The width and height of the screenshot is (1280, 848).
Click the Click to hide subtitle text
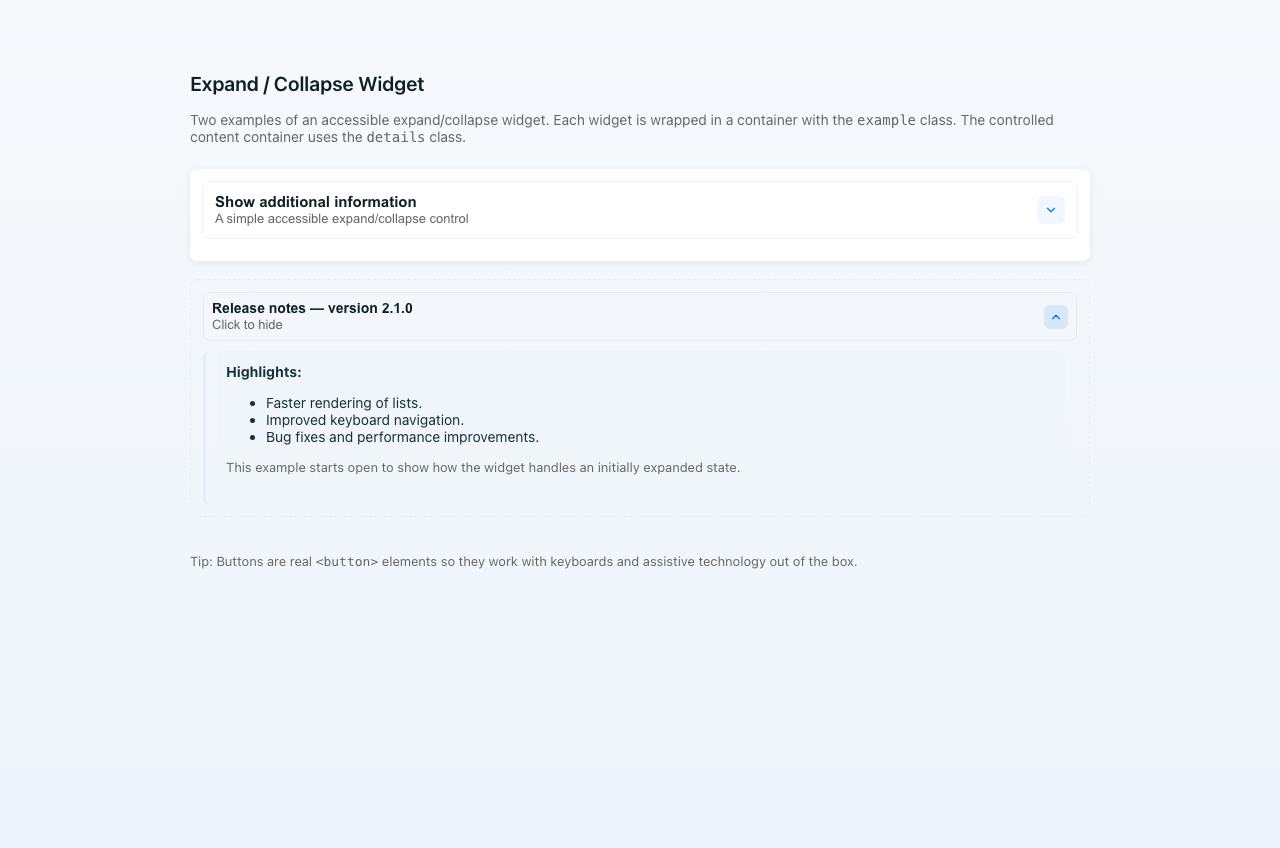[x=247, y=324]
